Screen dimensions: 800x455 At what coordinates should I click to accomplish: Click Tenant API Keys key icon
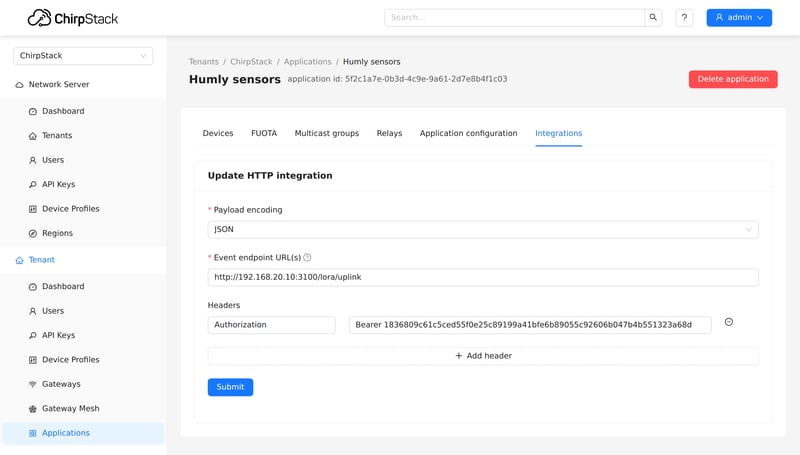point(33,336)
